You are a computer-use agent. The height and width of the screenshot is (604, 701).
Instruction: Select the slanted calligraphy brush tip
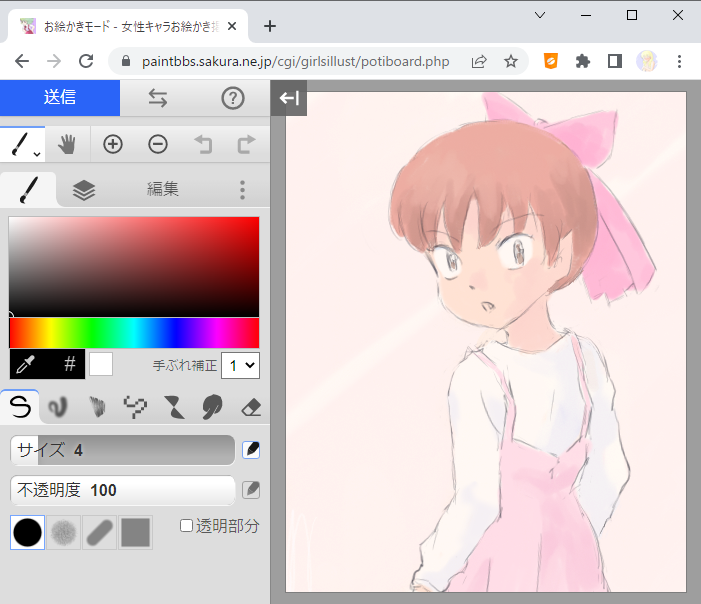pos(99,532)
